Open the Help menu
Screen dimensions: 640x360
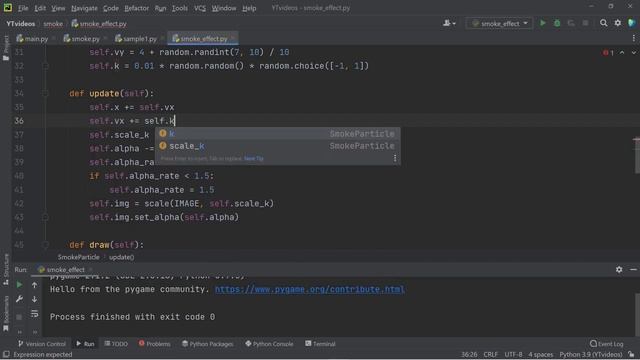tap(249, 8)
